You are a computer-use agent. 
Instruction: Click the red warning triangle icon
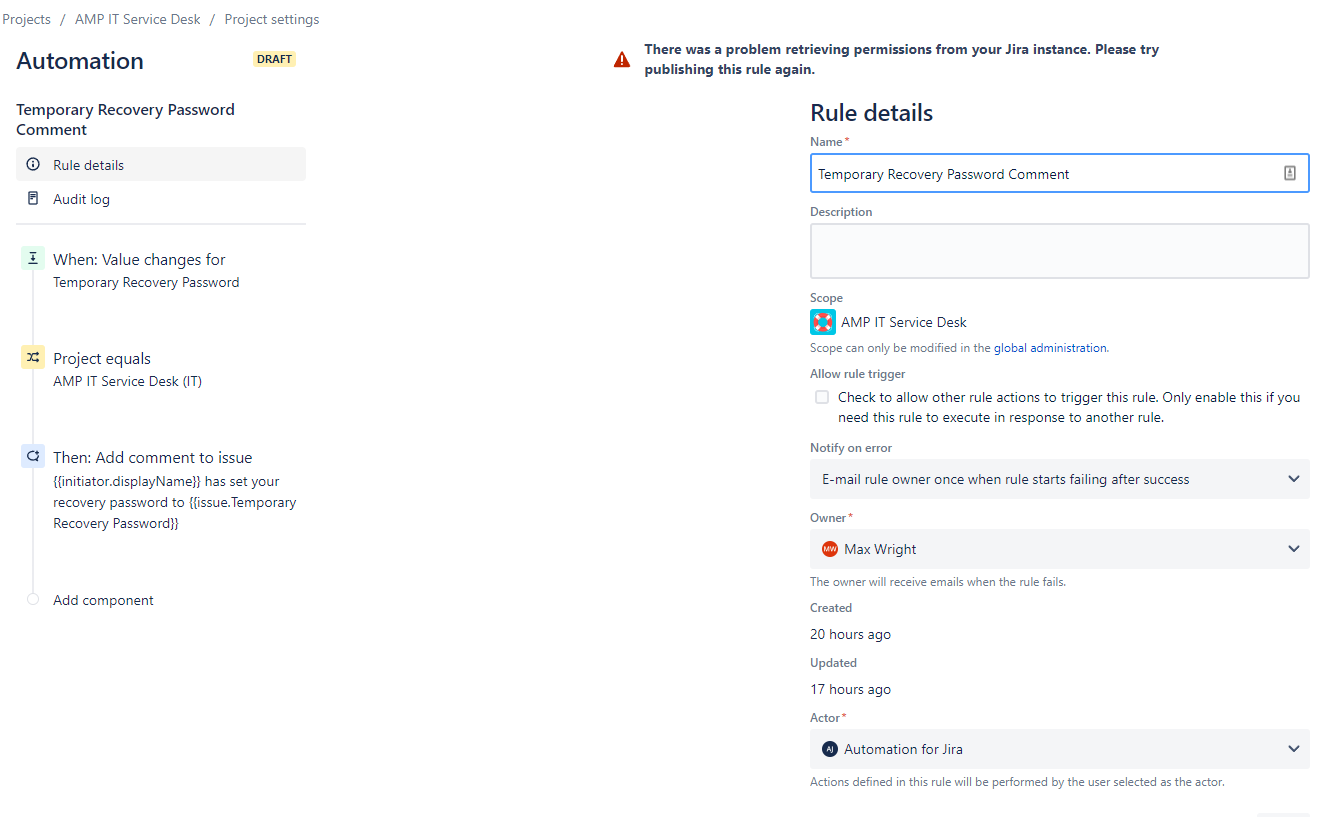click(622, 60)
